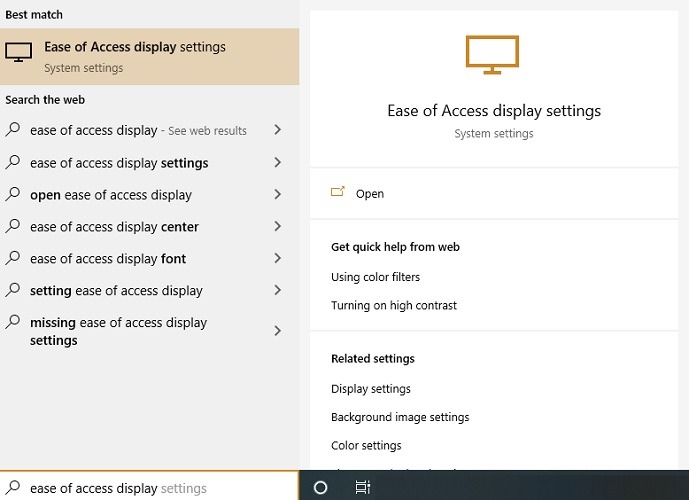Choose the 'open ease of access display' suggestion
The width and height of the screenshot is (689, 500).
point(149,195)
